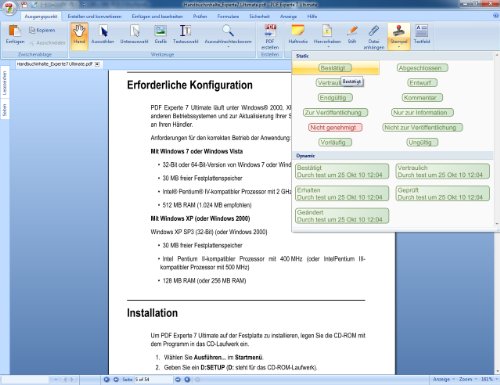This screenshot has height=385, width=500.
Task: Open the Formulare ribbon tab
Action: tap(228, 16)
